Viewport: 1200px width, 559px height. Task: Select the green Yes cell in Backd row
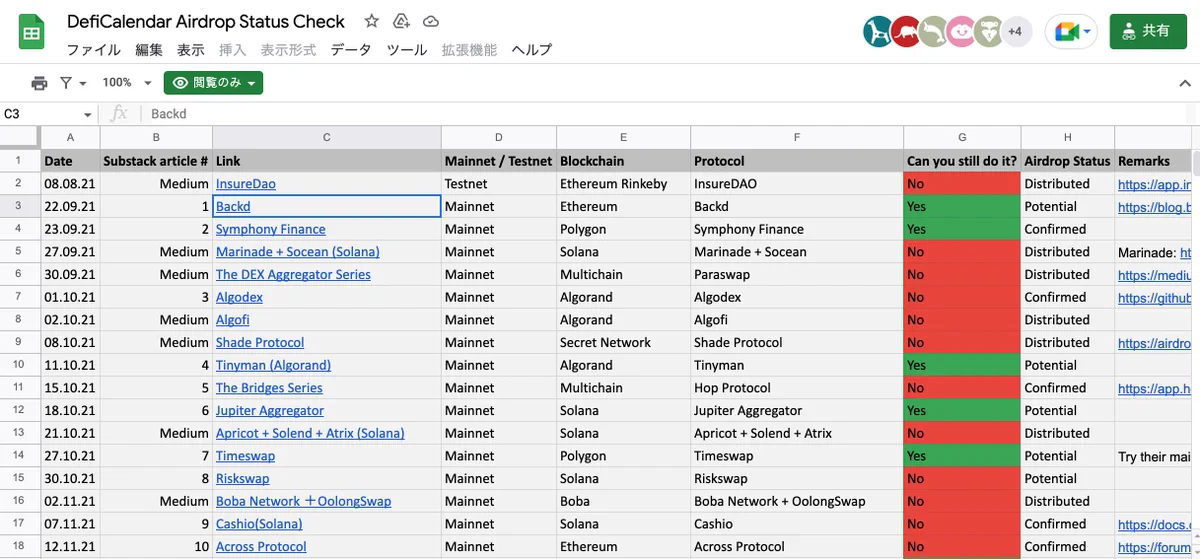coord(962,207)
